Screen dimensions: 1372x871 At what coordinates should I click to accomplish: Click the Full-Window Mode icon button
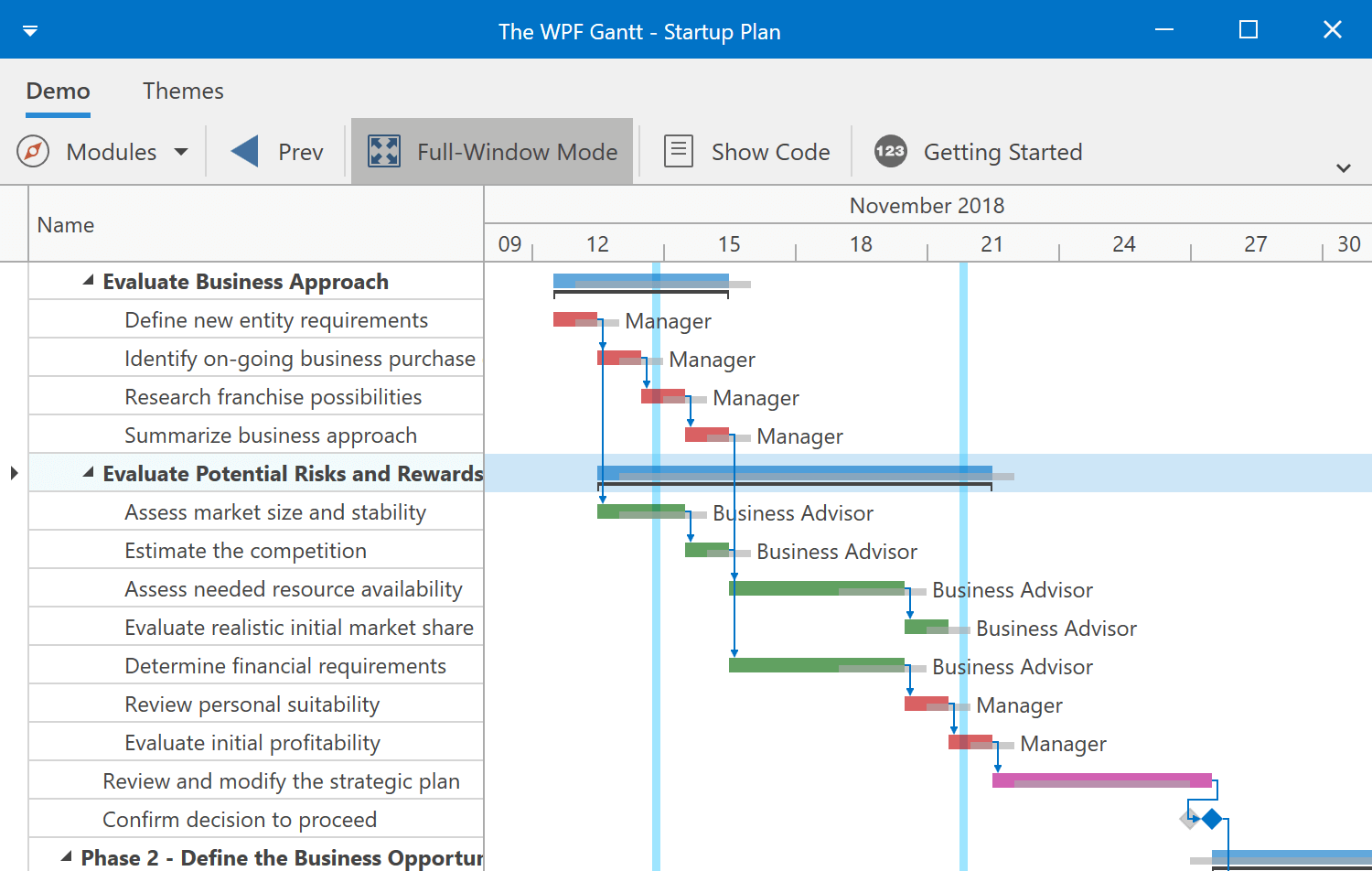(384, 150)
